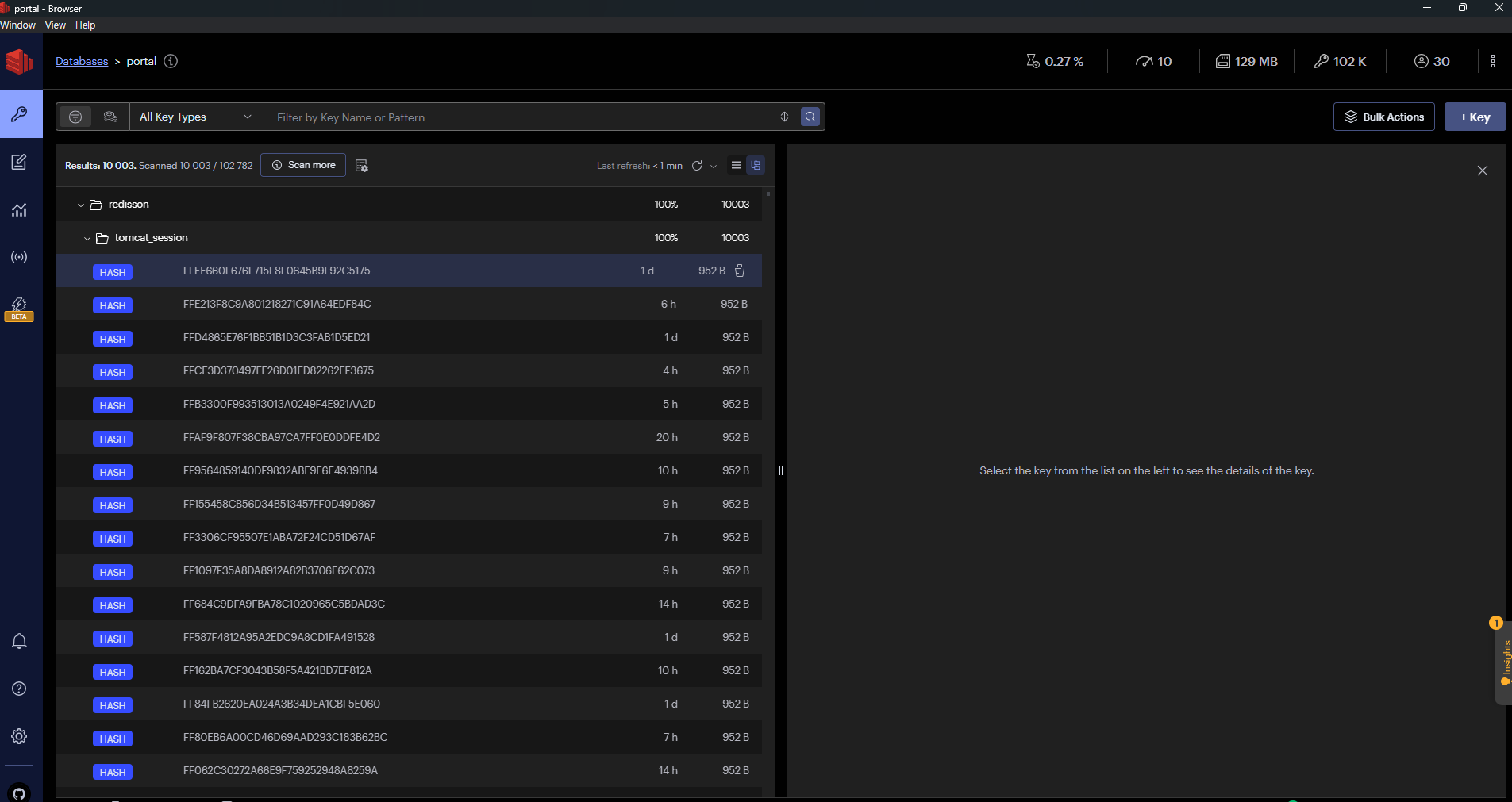1512x802 pixels.
Task: Open the All Key Types dropdown
Action: [x=195, y=117]
